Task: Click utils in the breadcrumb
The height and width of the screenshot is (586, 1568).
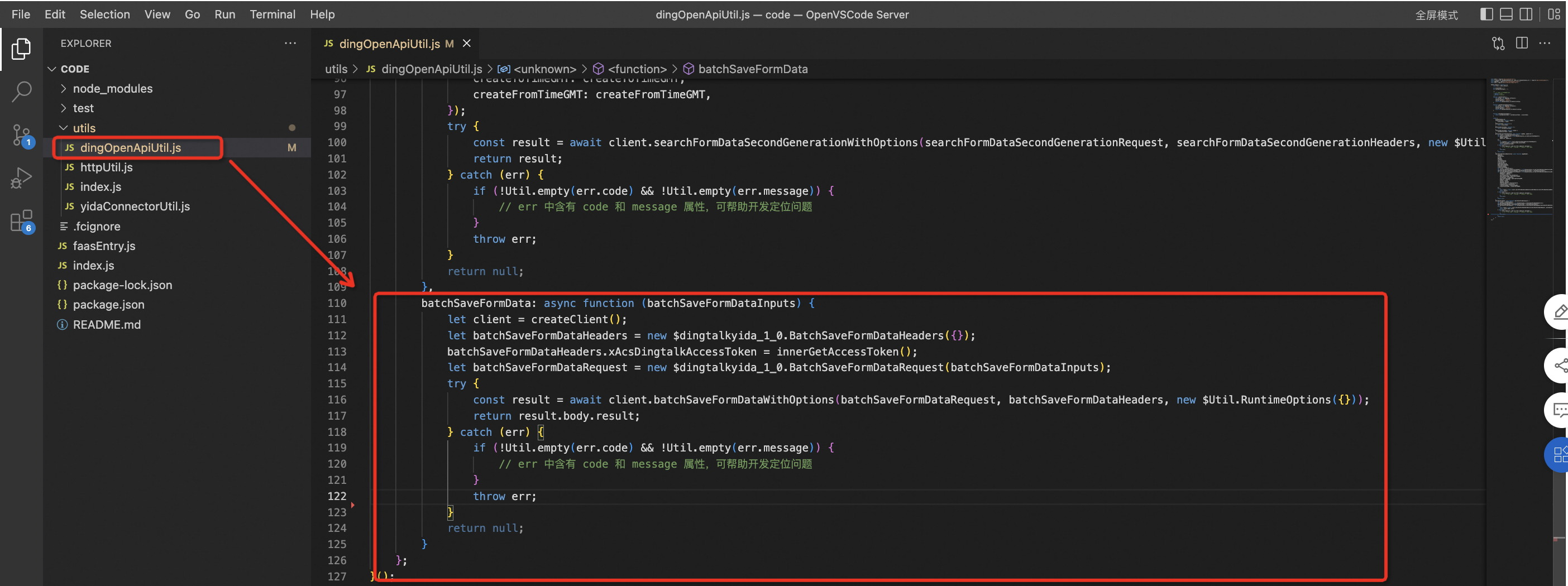Action: point(336,69)
